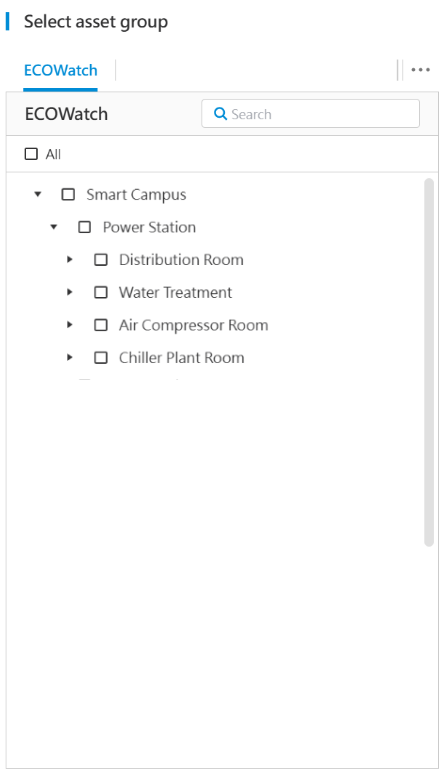Select the Power Station checkbox
This screenshot has height=771, width=439.
click(85, 227)
